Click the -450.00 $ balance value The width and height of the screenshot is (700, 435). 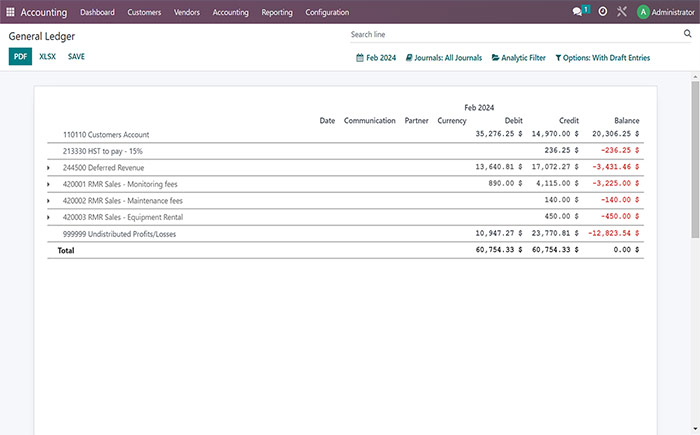(x=620, y=216)
